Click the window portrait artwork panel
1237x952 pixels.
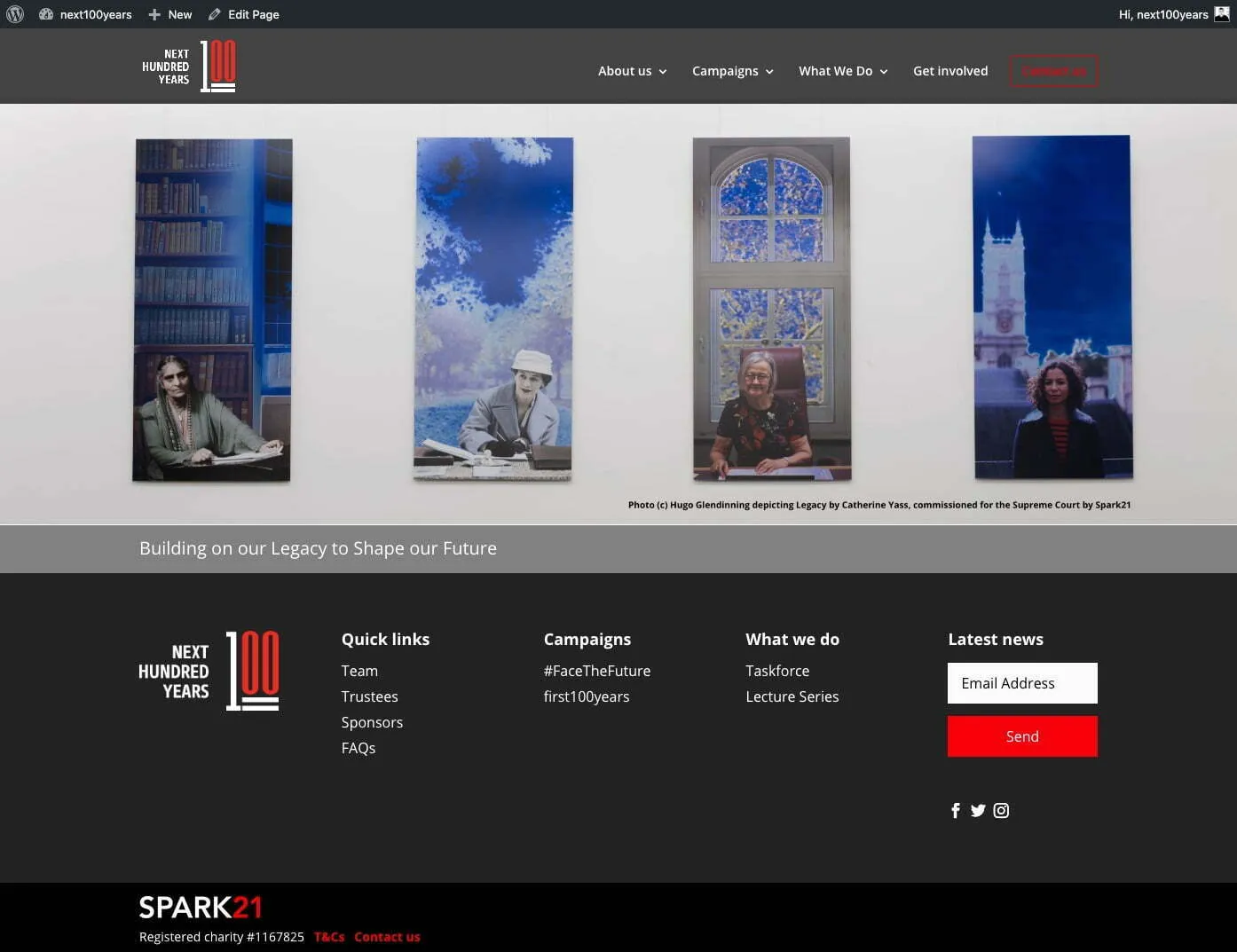pyautogui.click(x=771, y=309)
